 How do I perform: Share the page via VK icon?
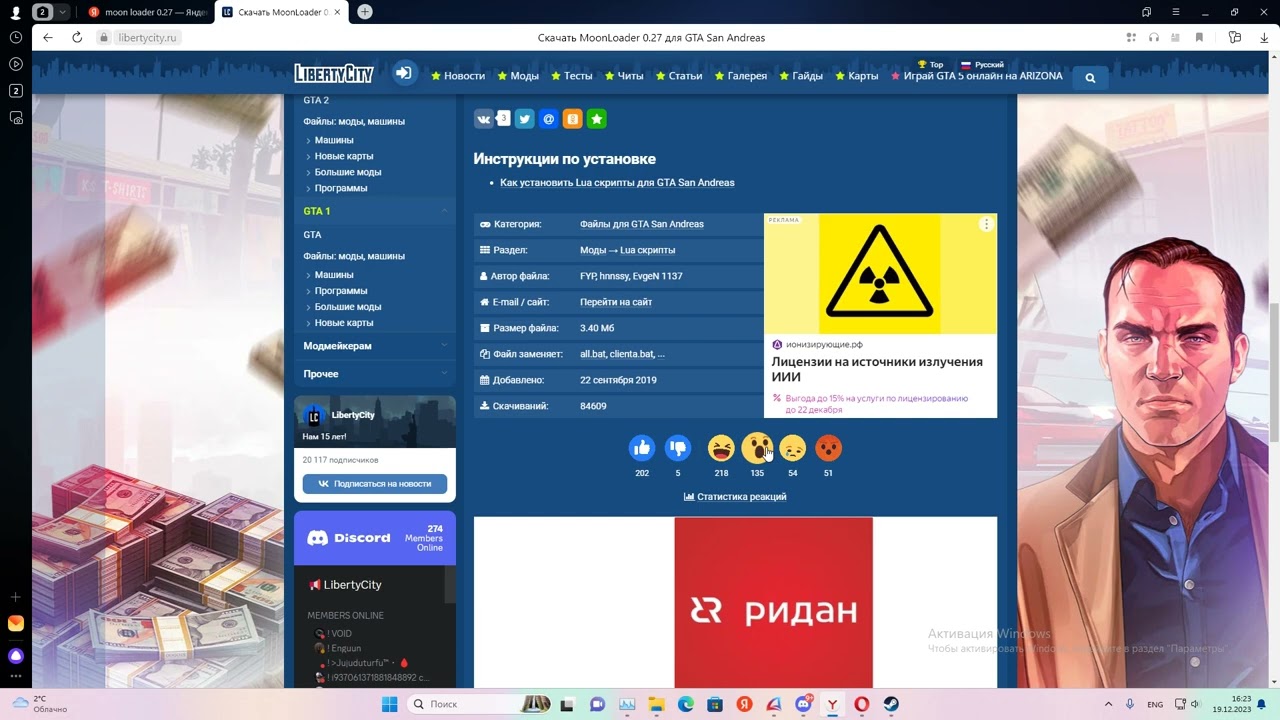point(484,119)
